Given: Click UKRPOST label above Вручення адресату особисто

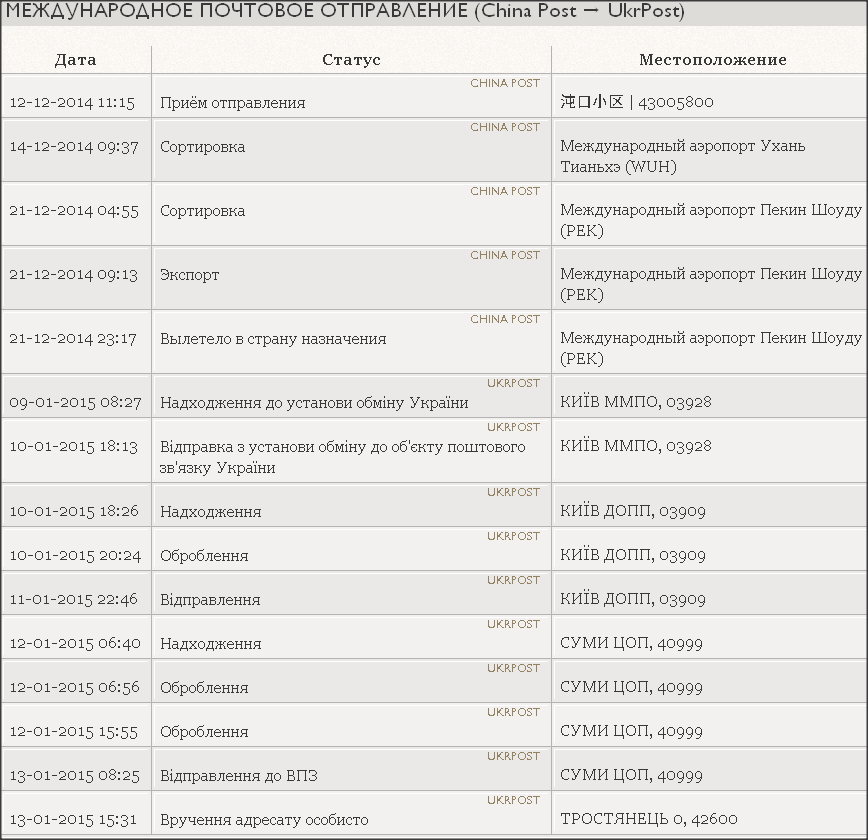Looking at the screenshot, I should 513,800.
